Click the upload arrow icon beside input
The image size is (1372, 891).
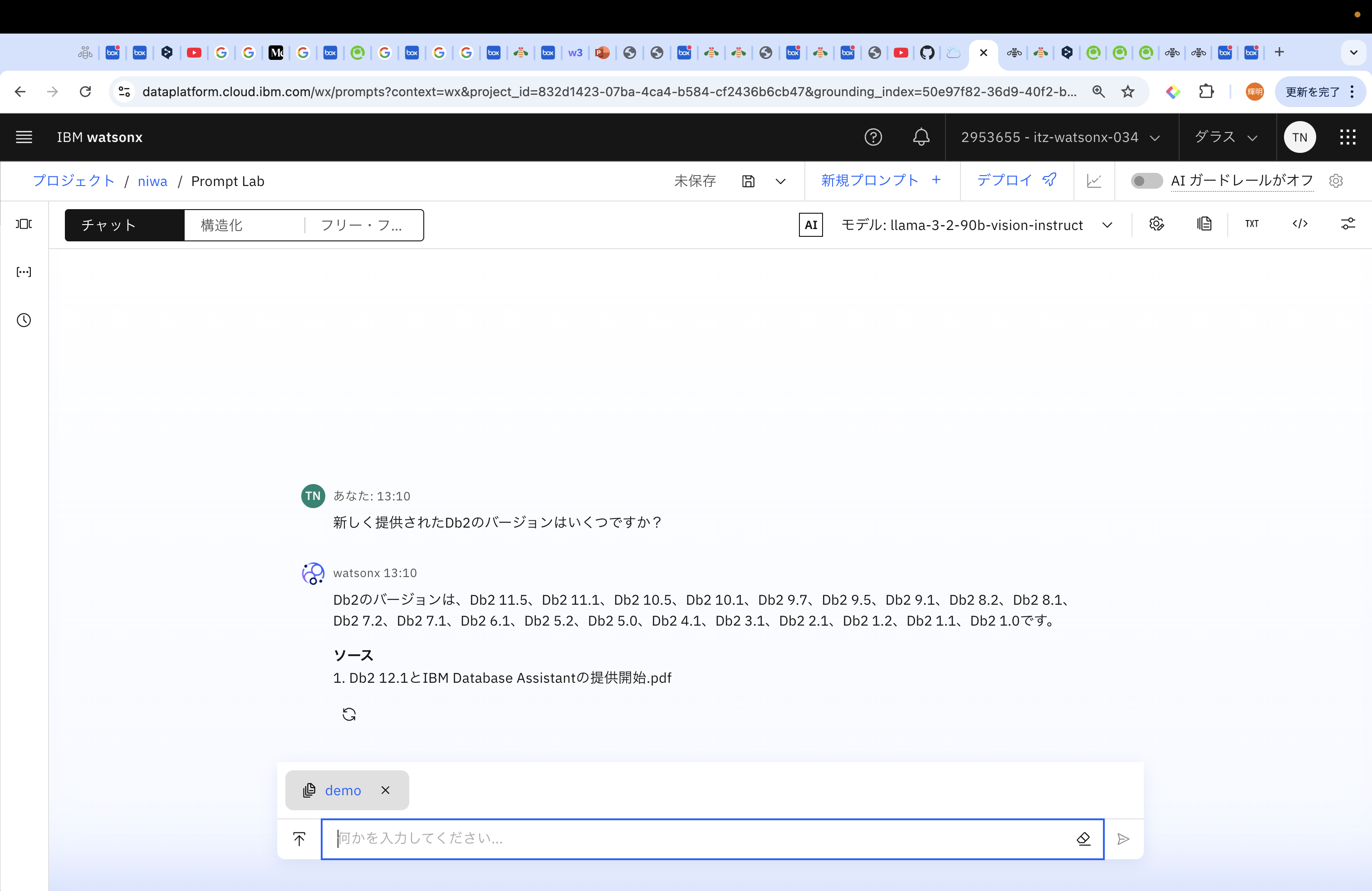click(299, 838)
